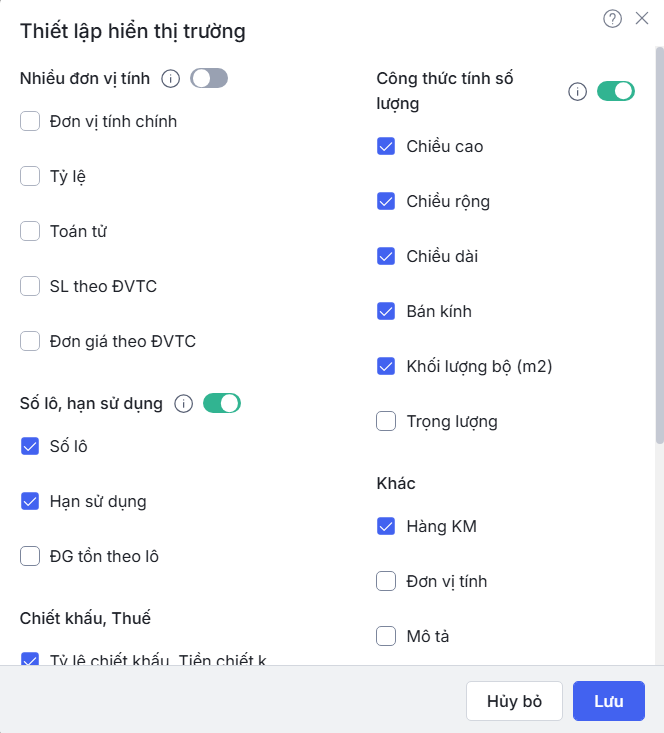Uncheck Khối lượng bộ (m2) checkbox
664x733 pixels.
click(x=386, y=367)
